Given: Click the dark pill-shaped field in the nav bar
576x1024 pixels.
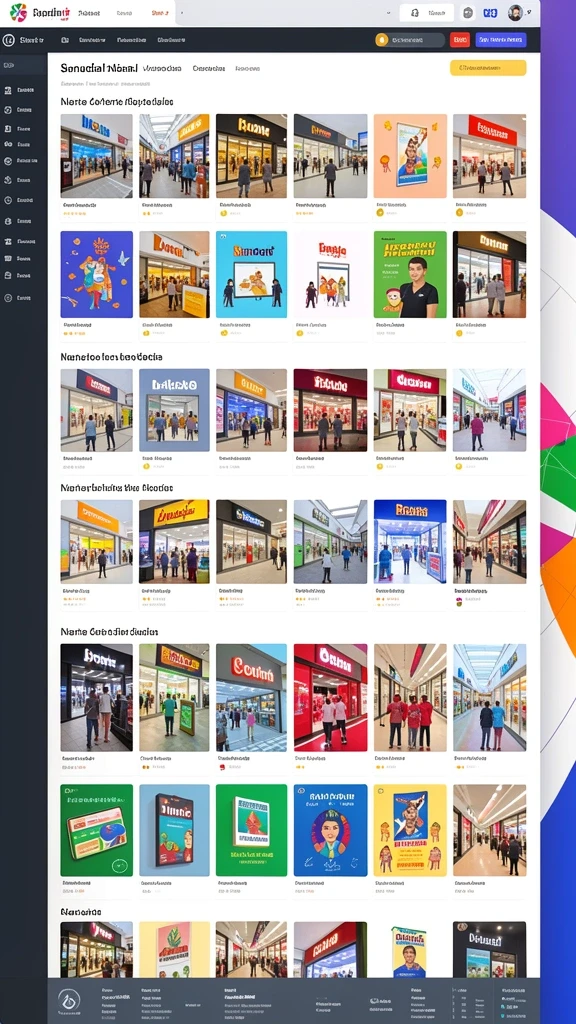Looking at the screenshot, I should (410, 40).
